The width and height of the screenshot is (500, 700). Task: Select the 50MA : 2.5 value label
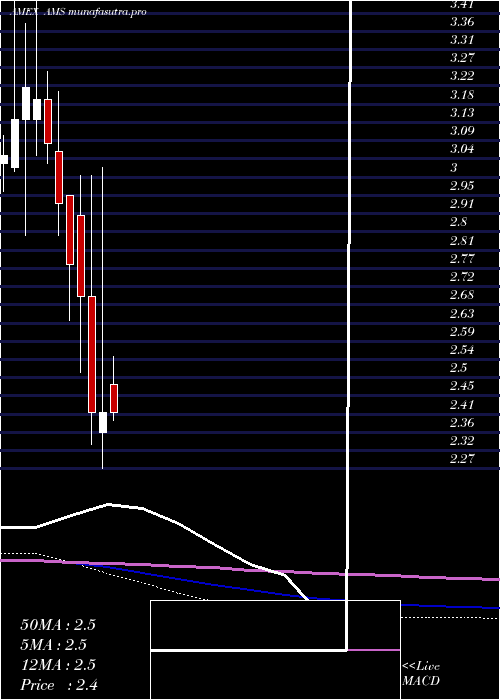pyautogui.click(x=58, y=625)
